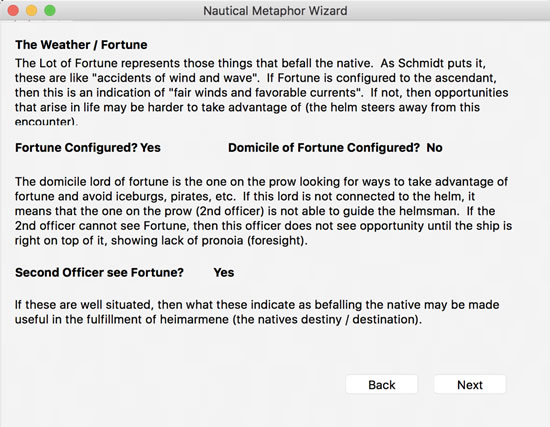Viewport: 550px width, 427px height.
Task: Maximize the window using the green button
Action: pos(50,11)
